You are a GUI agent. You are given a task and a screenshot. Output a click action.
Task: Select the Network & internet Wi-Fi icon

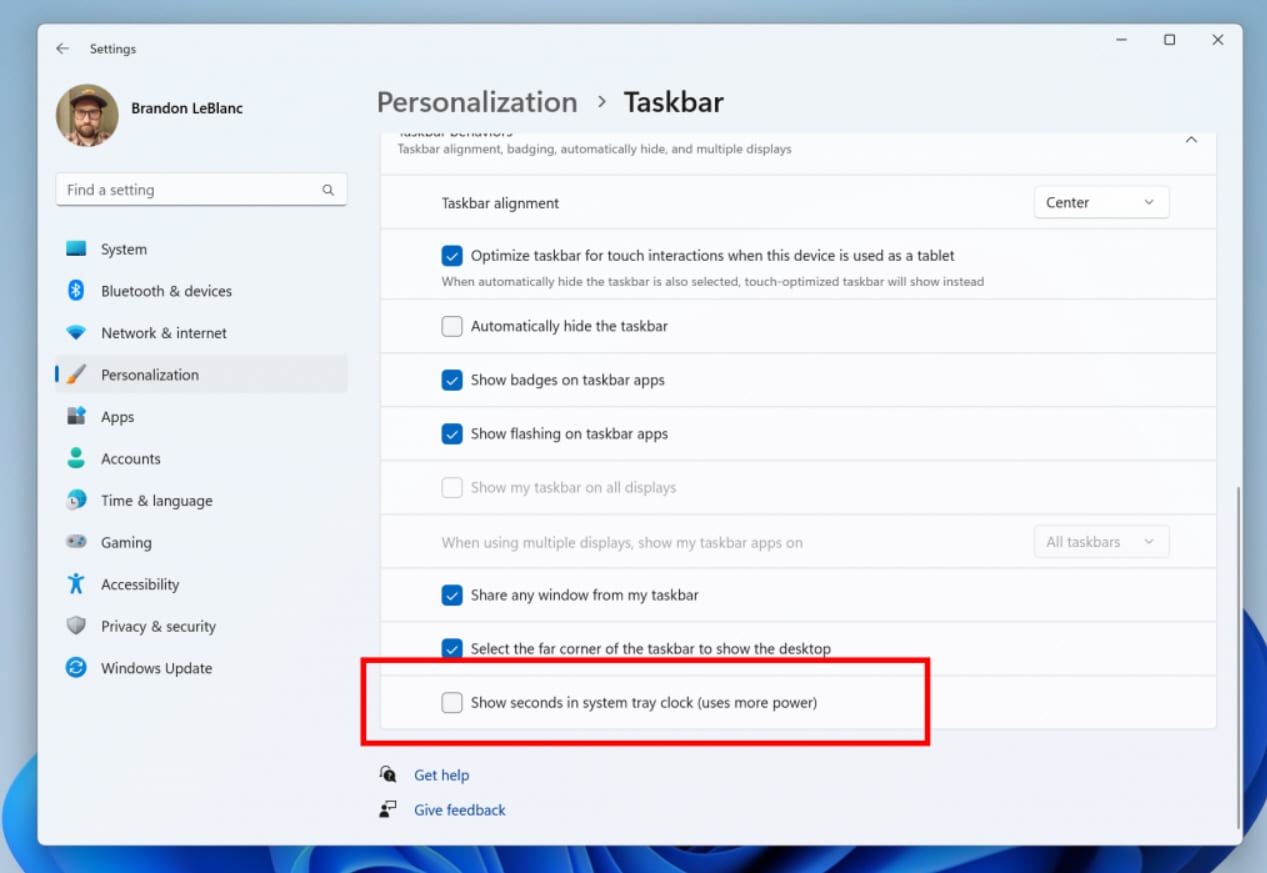tap(76, 333)
